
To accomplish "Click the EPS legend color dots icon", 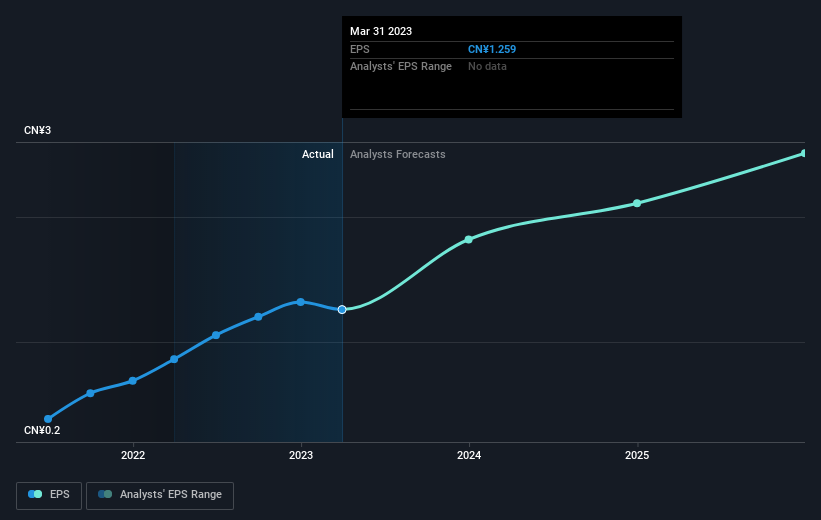I will (x=35, y=494).
